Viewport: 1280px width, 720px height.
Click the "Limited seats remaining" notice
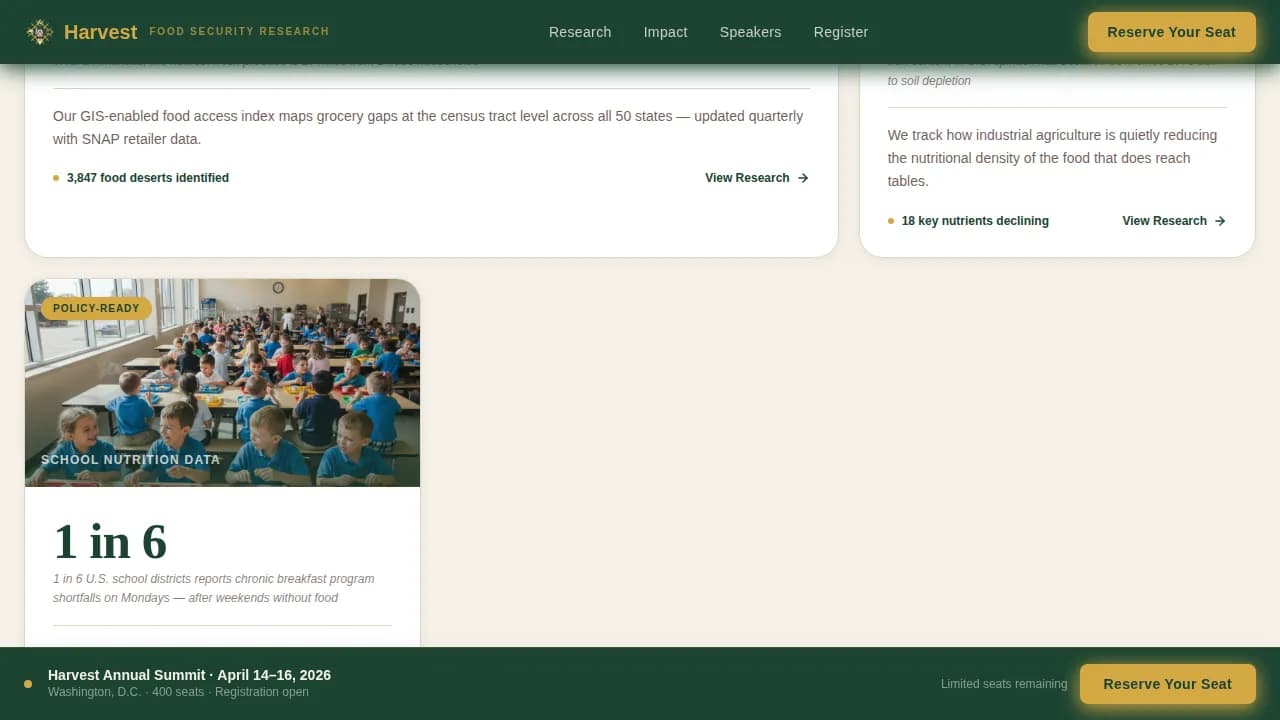(x=1003, y=684)
